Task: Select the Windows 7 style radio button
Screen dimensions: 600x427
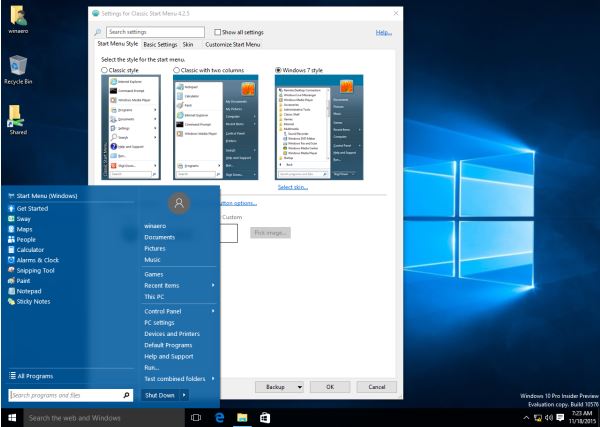Action: (278, 70)
